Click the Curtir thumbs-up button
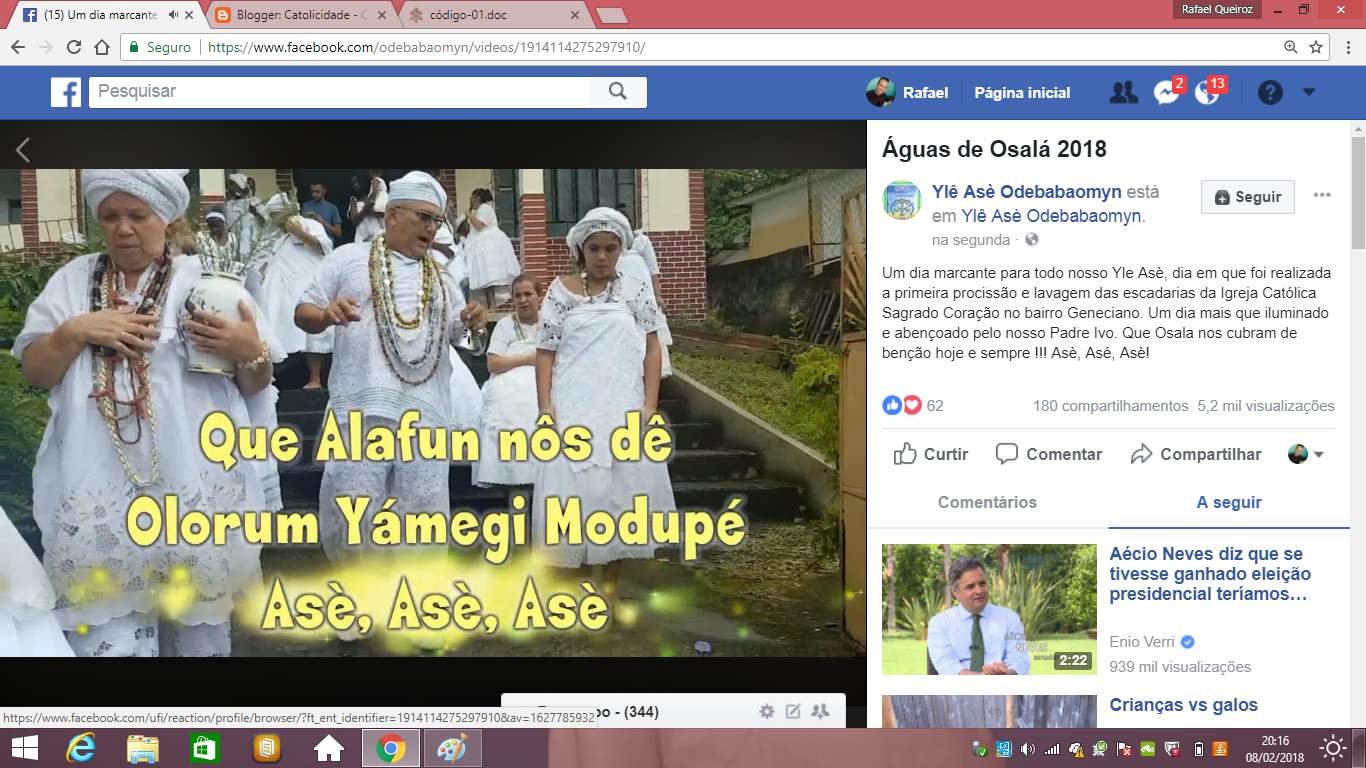1366x768 pixels. tap(931, 454)
